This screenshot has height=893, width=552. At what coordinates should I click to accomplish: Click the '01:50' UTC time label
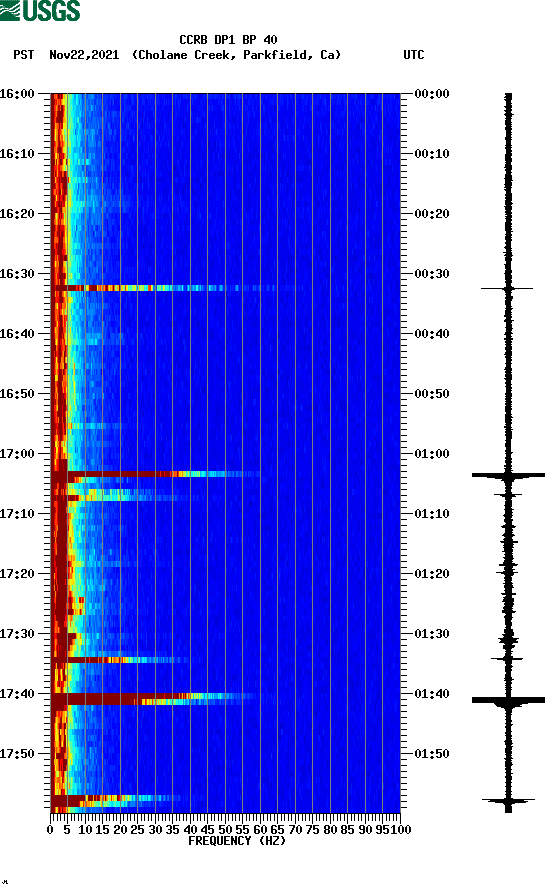[x=432, y=753]
